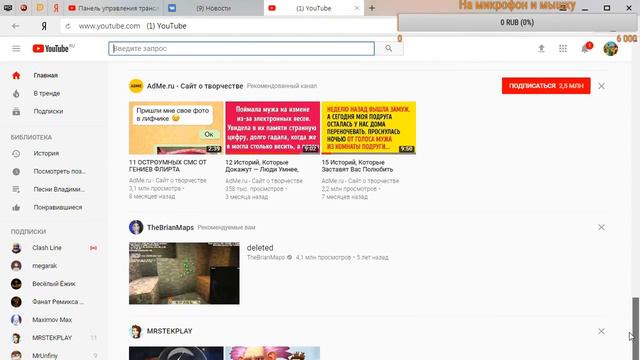The width and height of the screenshot is (640, 360).
Task: Switch to (9) Новости tab
Action: (x=213, y=8)
